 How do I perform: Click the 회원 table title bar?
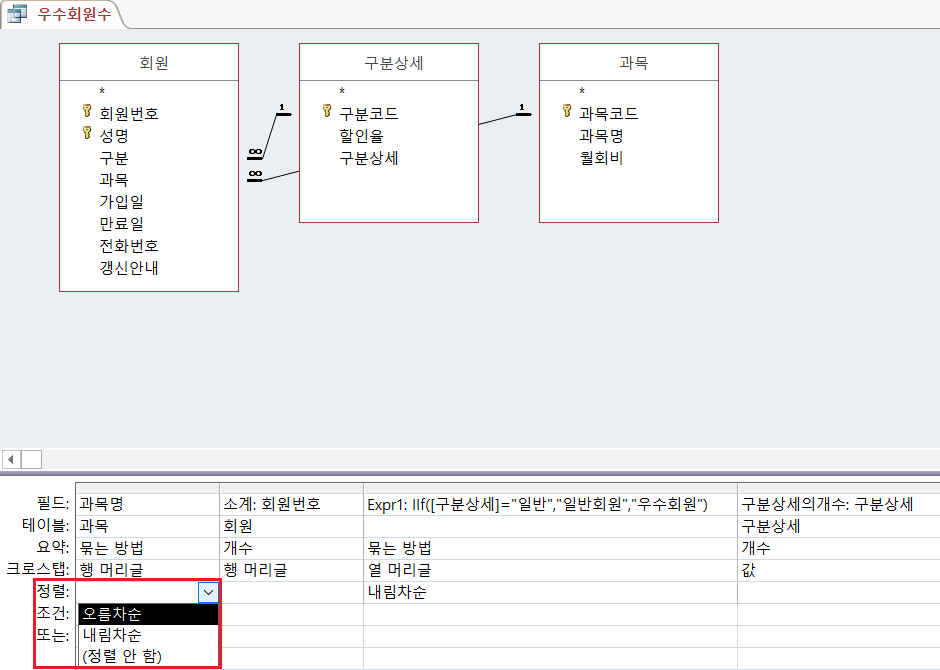coord(149,62)
